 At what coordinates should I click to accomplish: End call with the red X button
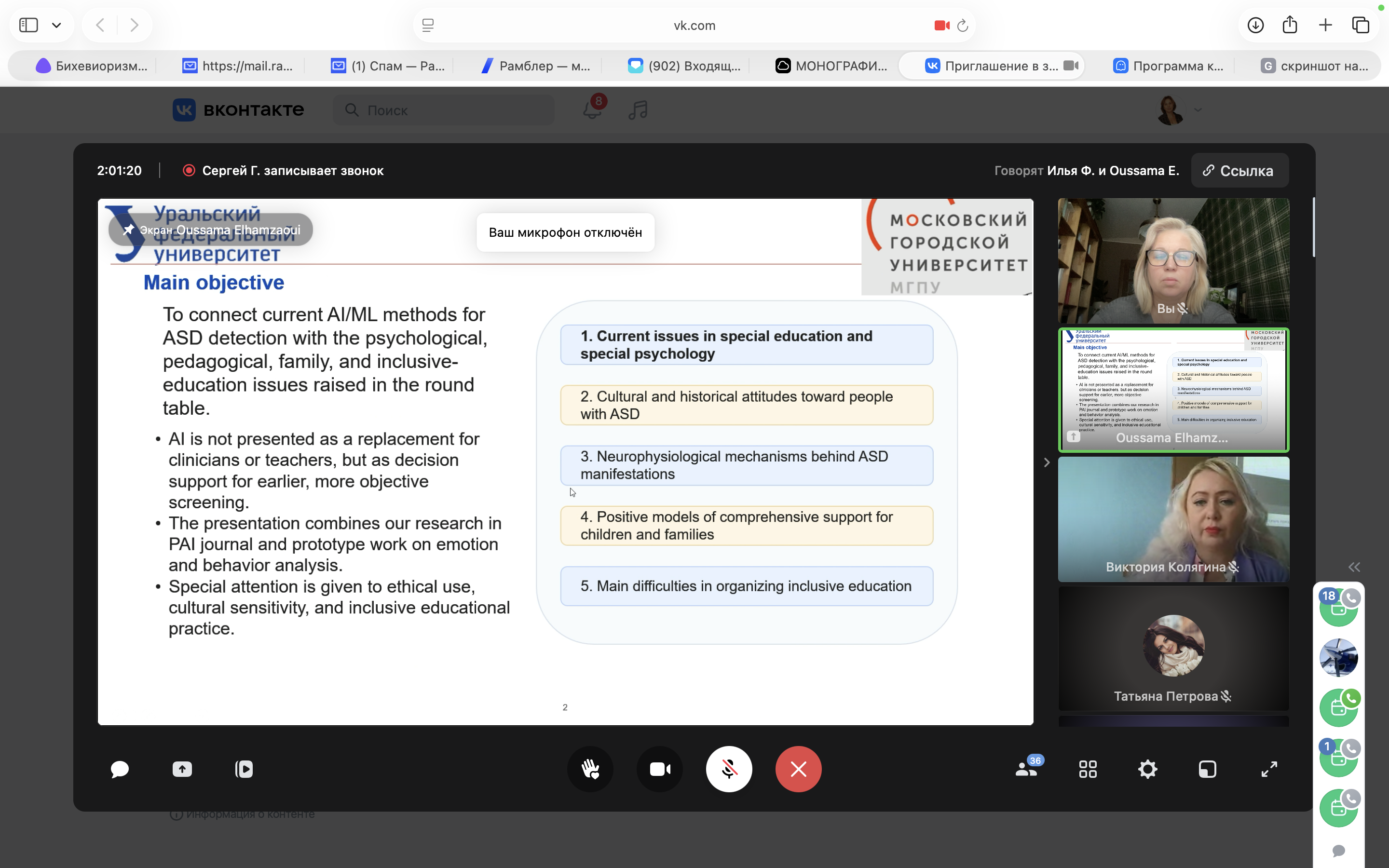pos(798,769)
